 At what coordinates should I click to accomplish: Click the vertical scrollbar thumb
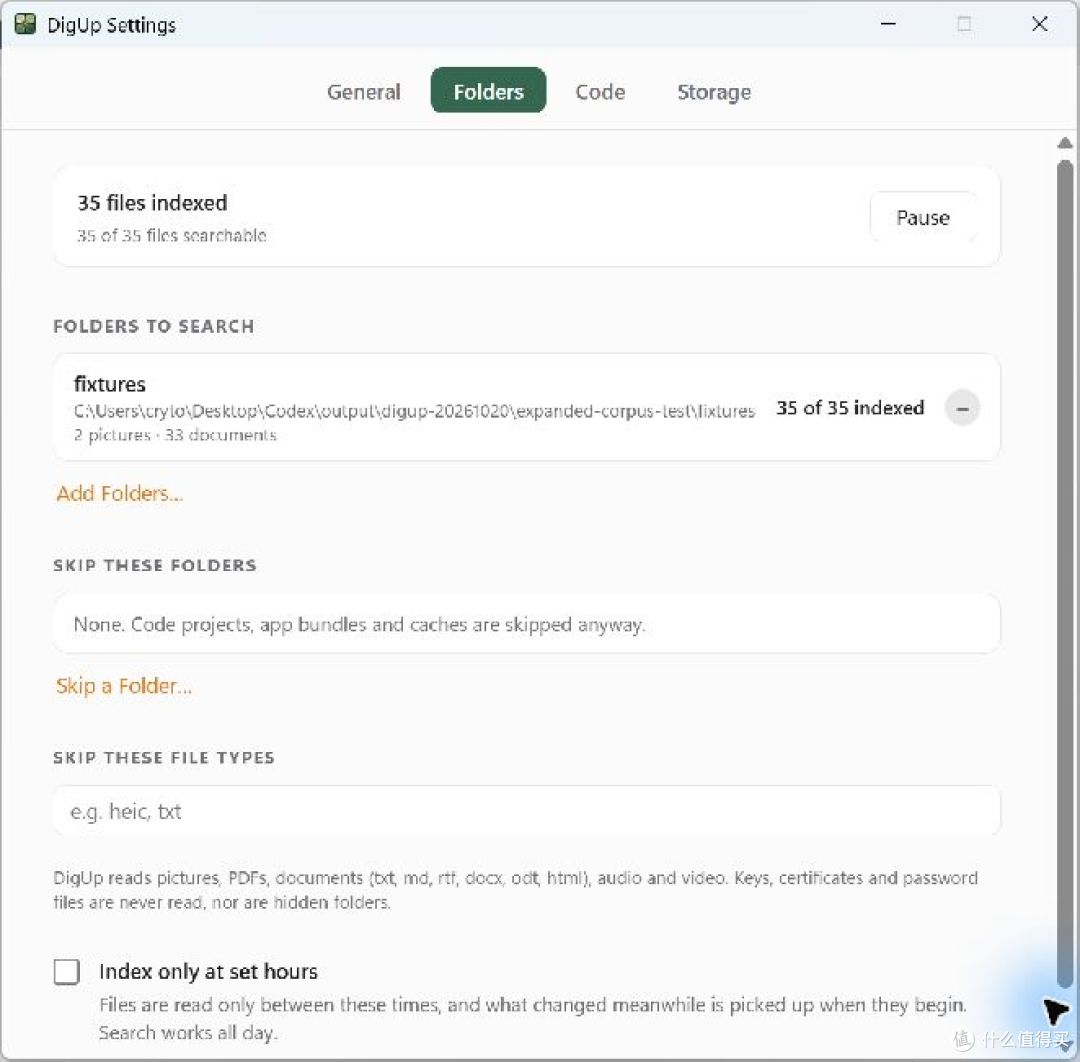[1065, 574]
